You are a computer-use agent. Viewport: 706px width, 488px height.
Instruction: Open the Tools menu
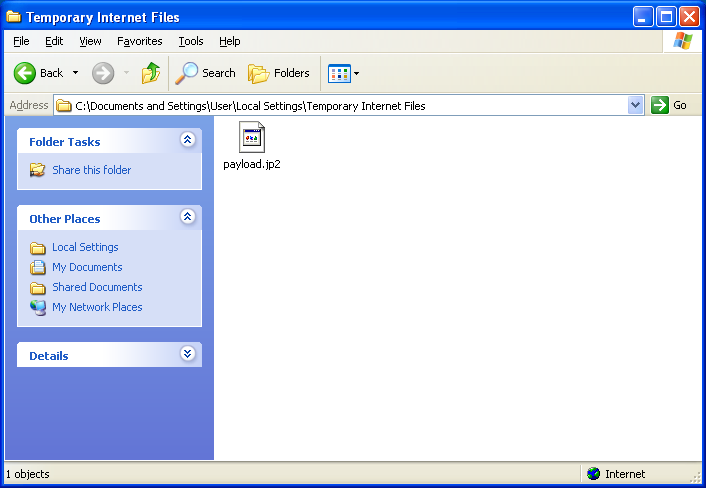click(x=190, y=41)
